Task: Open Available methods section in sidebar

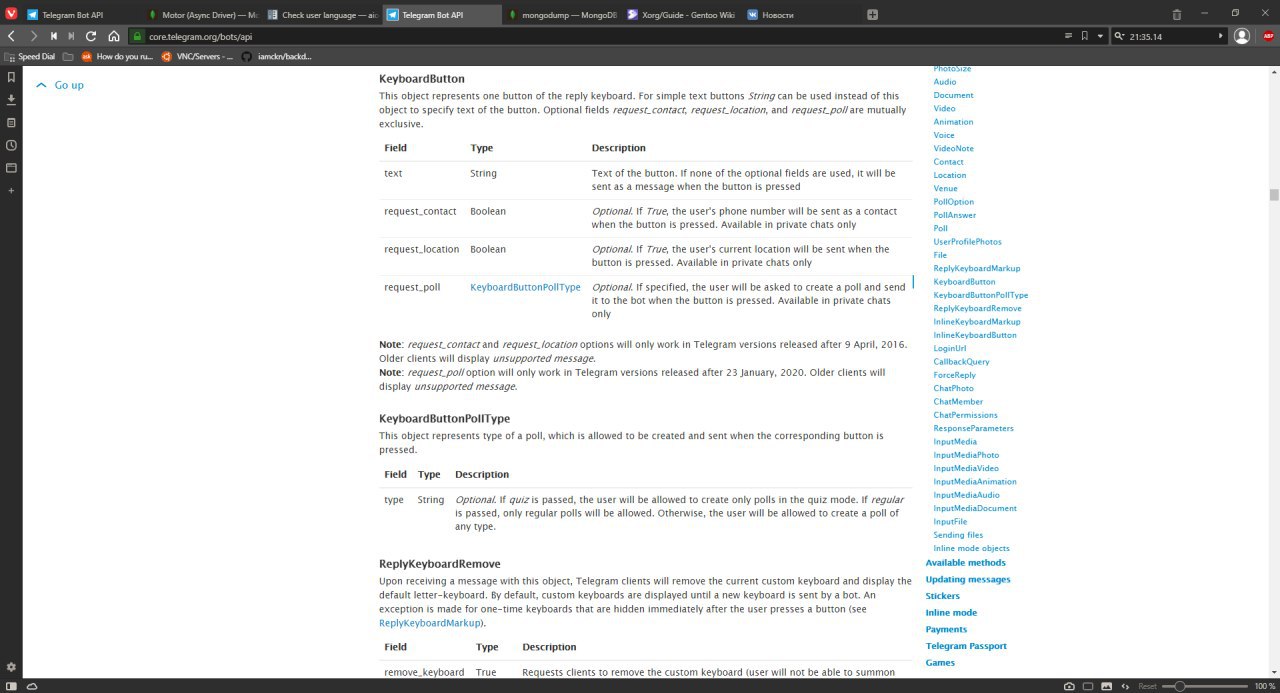Action: [x=966, y=563]
